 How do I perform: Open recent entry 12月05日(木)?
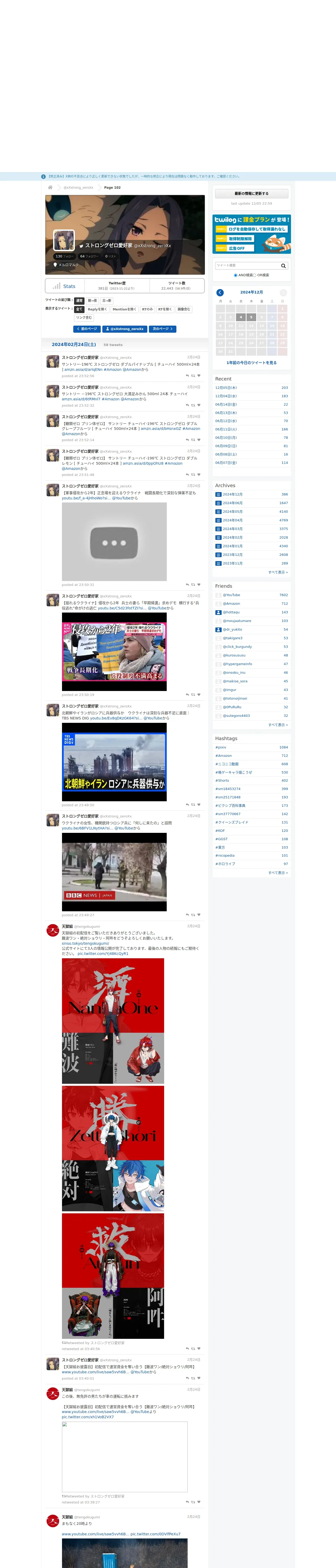pyautogui.click(x=226, y=388)
